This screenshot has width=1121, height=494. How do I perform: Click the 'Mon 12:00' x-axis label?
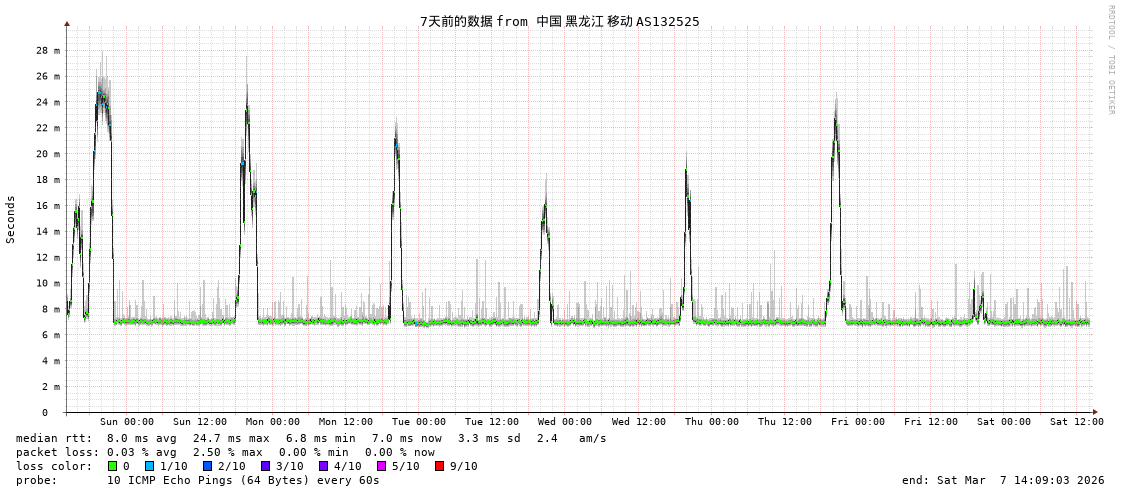pyautogui.click(x=346, y=422)
